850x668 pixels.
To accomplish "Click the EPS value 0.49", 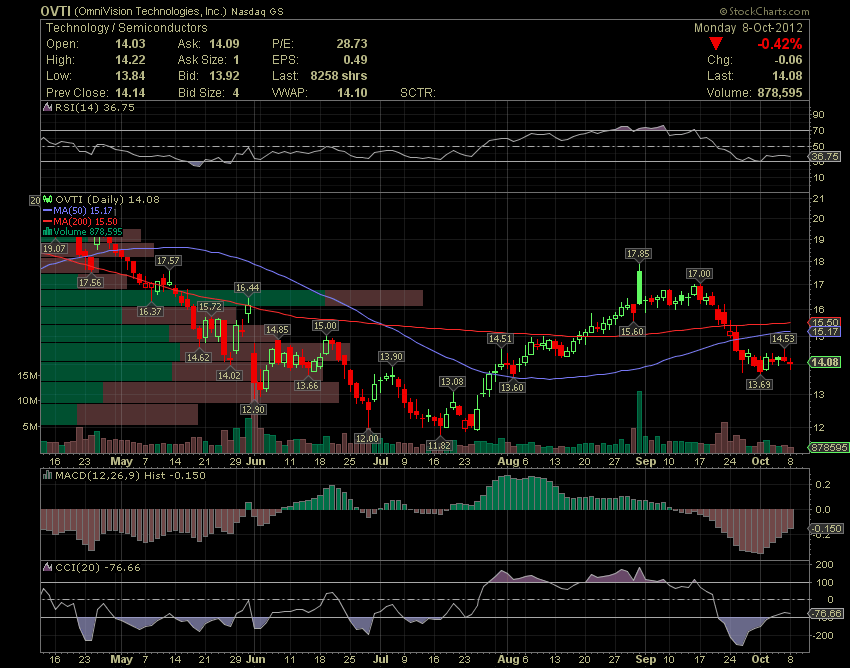I will click(355, 60).
